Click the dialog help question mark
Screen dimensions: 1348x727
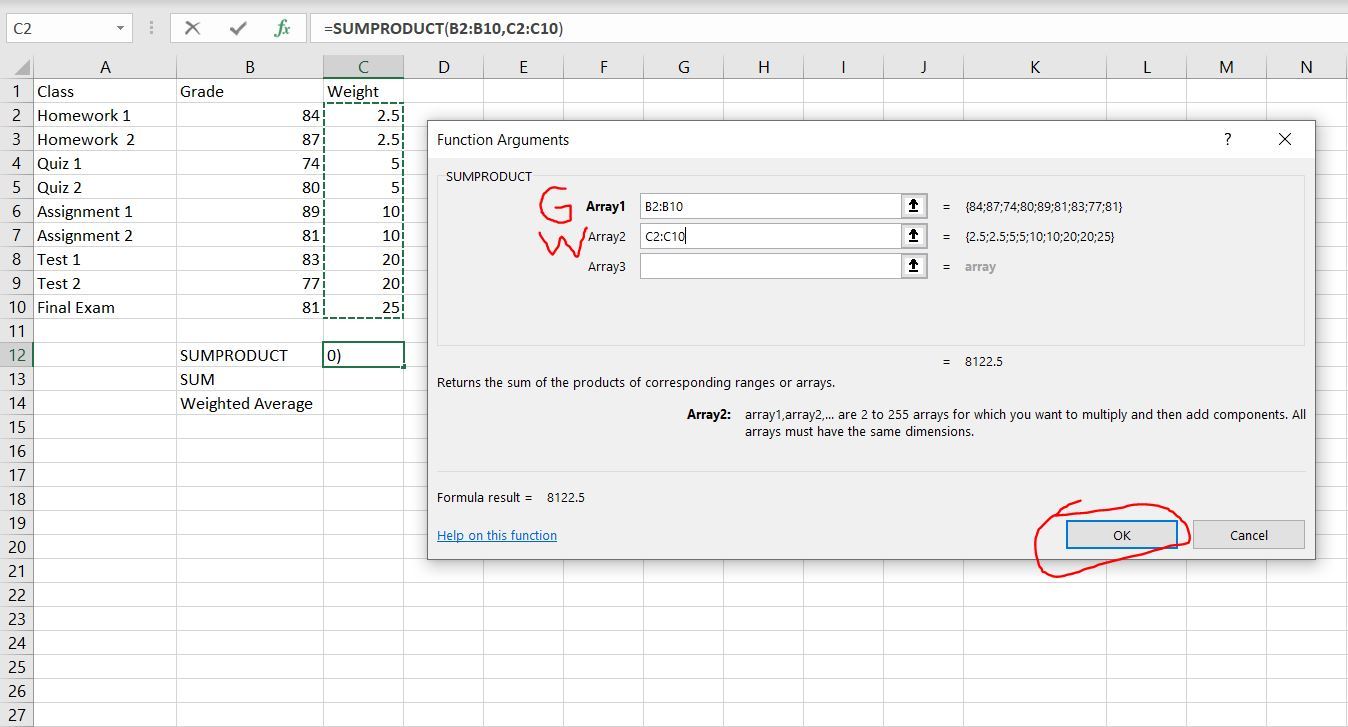pos(1227,139)
